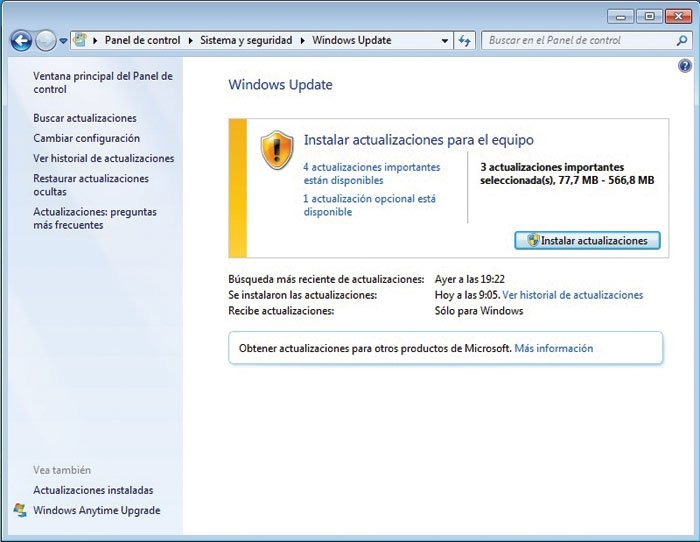Open the recent pages dropdown arrow
Screen dimensions: 700x542
[63, 41]
